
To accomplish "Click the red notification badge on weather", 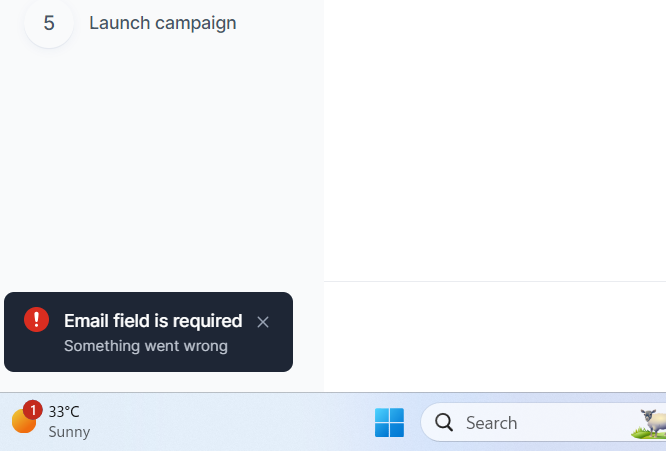I will point(33,410).
